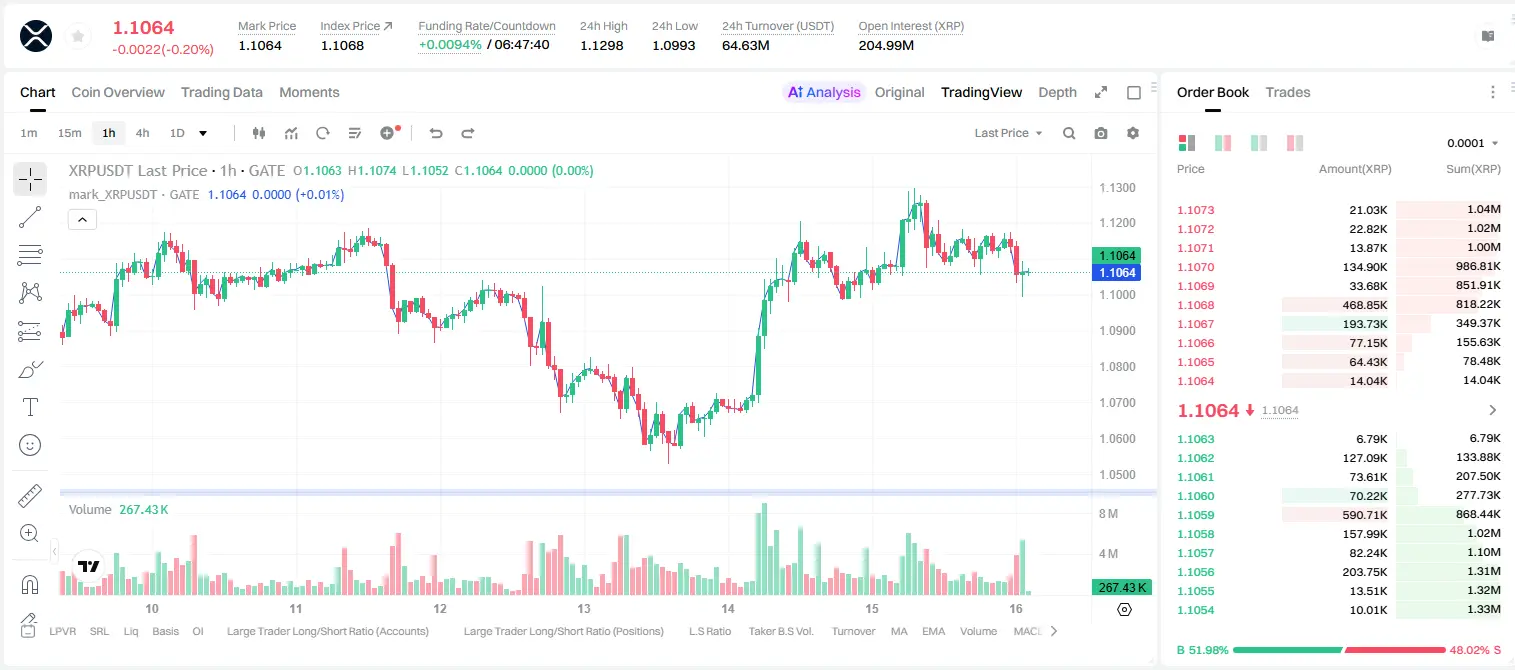The image size is (1515, 670).
Task: Select the 4h timeframe
Action: click(142, 133)
